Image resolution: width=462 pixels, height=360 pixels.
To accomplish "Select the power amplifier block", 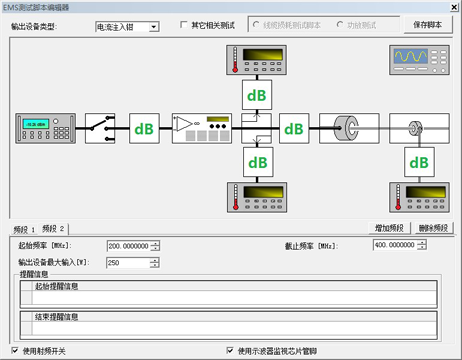I will click(202, 128).
